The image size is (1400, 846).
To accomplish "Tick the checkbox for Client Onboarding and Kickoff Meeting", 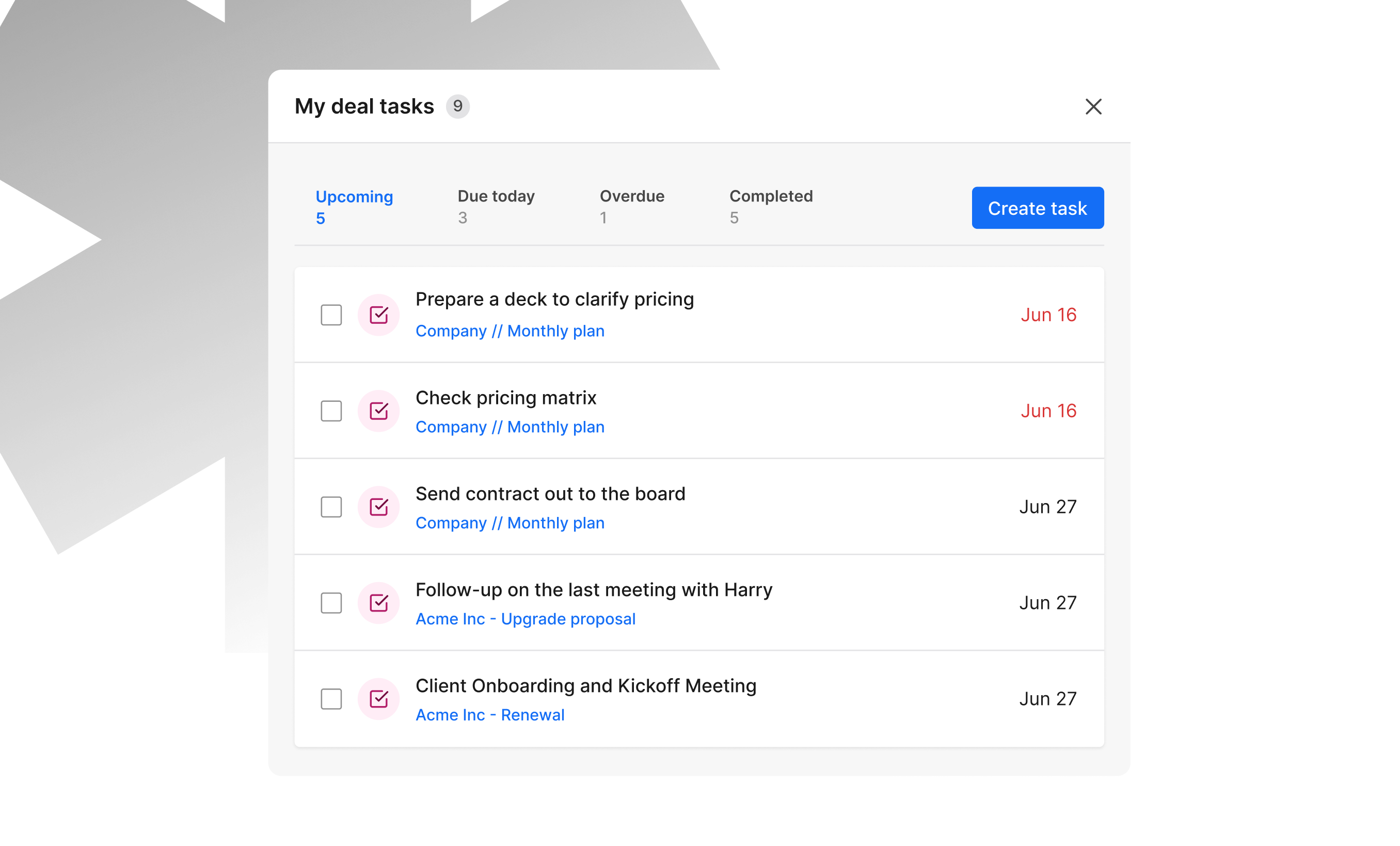I will 331,699.
